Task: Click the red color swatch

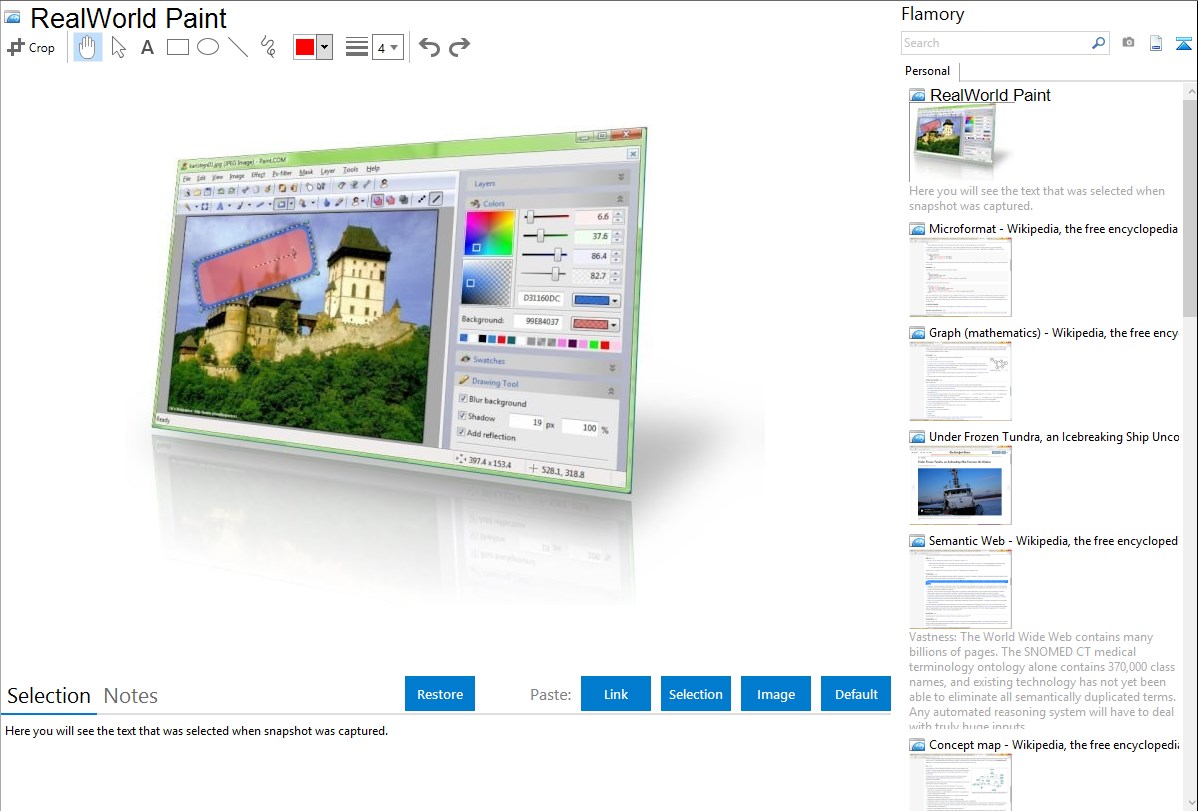Action: pyautogui.click(x=305, y=47)
